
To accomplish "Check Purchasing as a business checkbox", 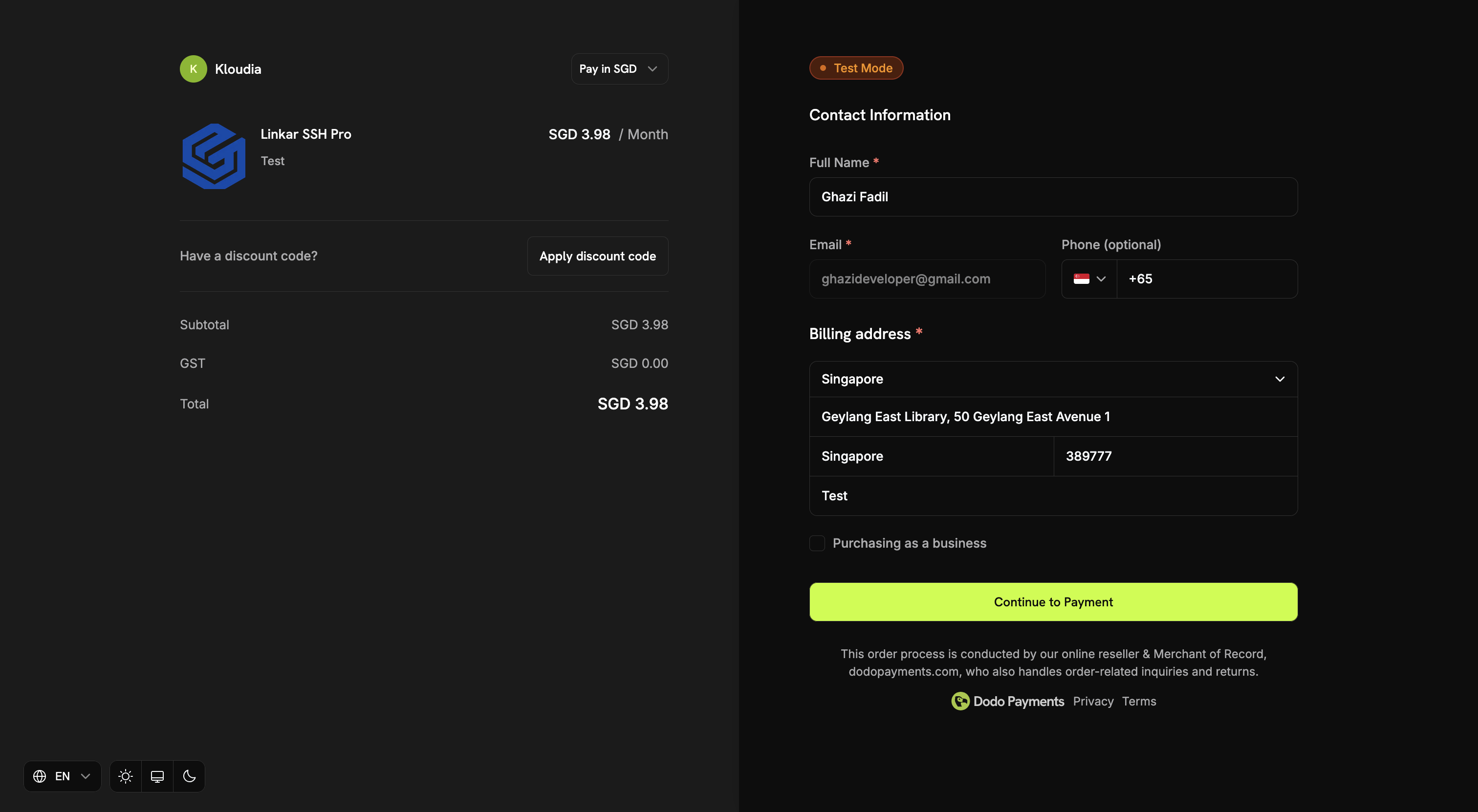I will point(816,543).
